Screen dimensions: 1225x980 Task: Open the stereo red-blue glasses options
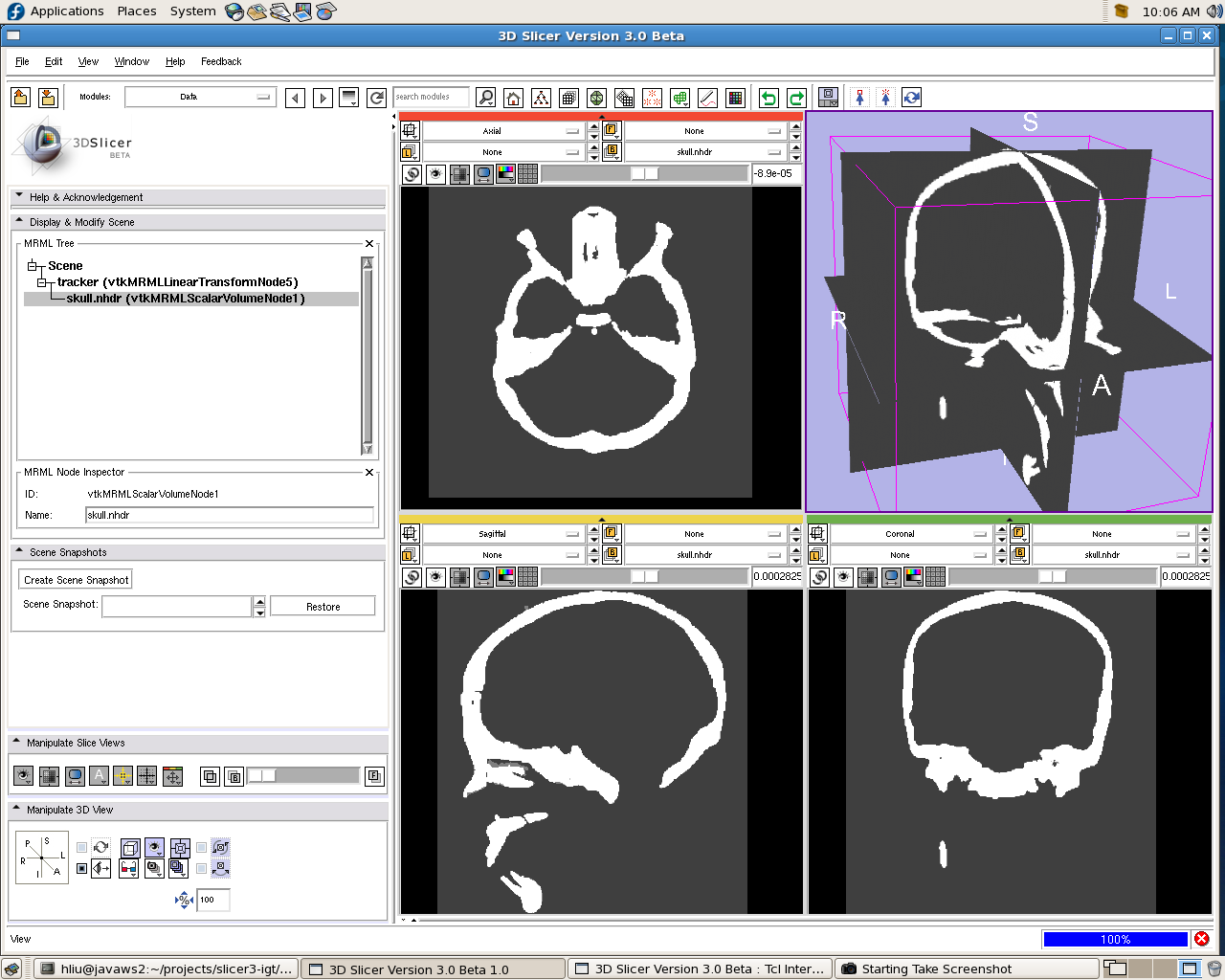[x=128, y=868]
